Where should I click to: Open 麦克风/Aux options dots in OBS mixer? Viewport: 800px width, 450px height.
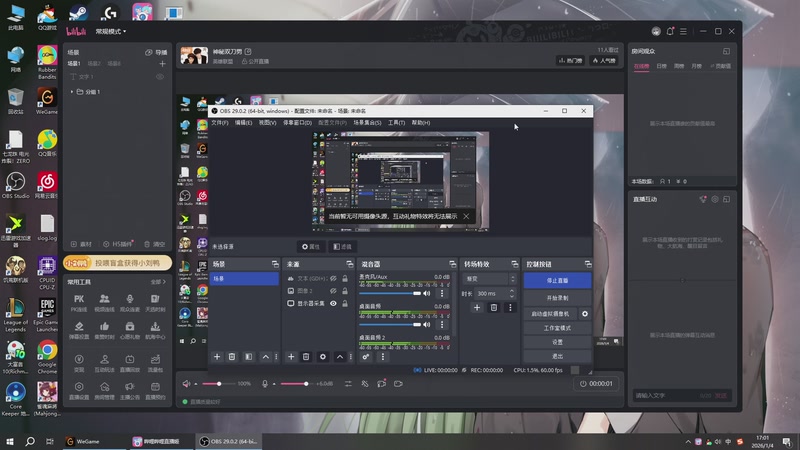pos(442,293)
